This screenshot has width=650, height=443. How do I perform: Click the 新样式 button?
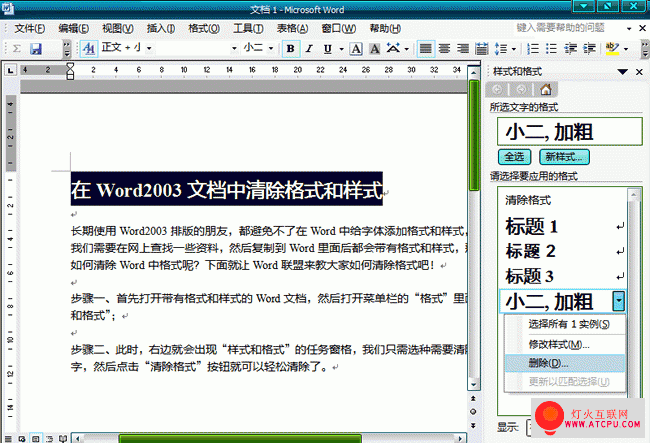[x=564, y=157]
